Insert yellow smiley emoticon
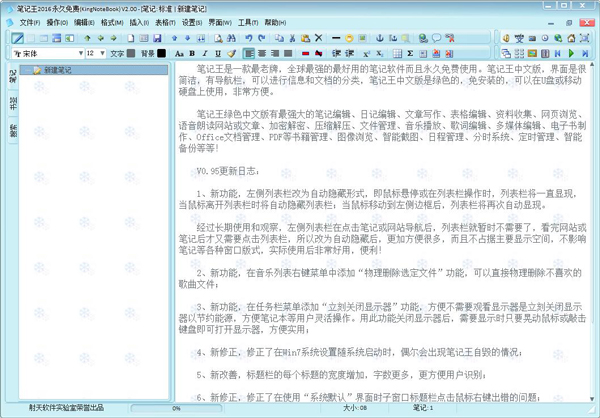Viewport: 600px width, 418px height. [349, 38]
